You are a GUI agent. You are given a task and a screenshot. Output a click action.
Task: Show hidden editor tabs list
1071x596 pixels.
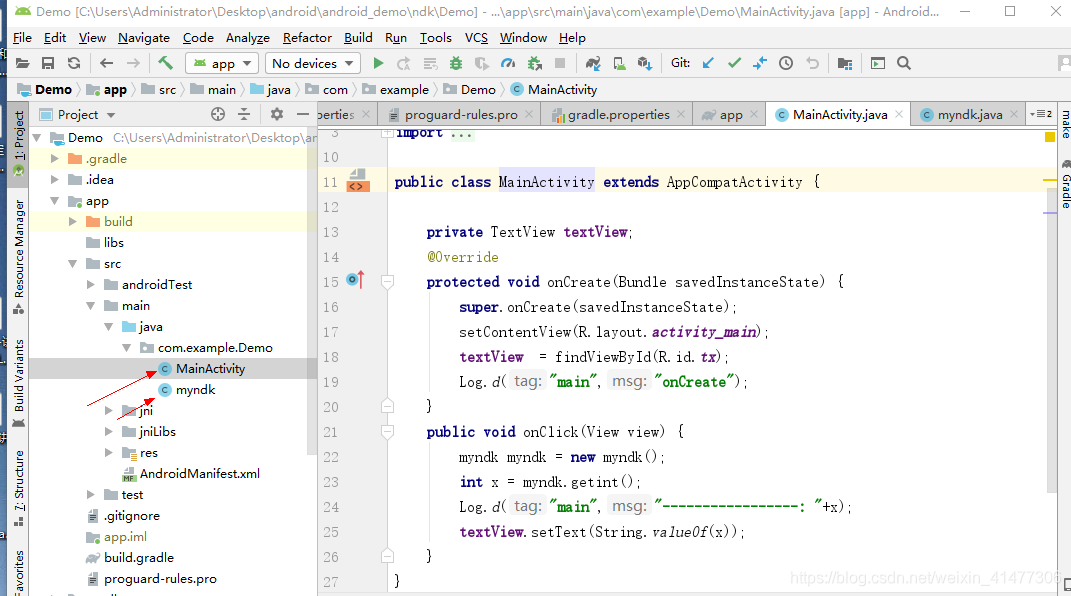1042,114
